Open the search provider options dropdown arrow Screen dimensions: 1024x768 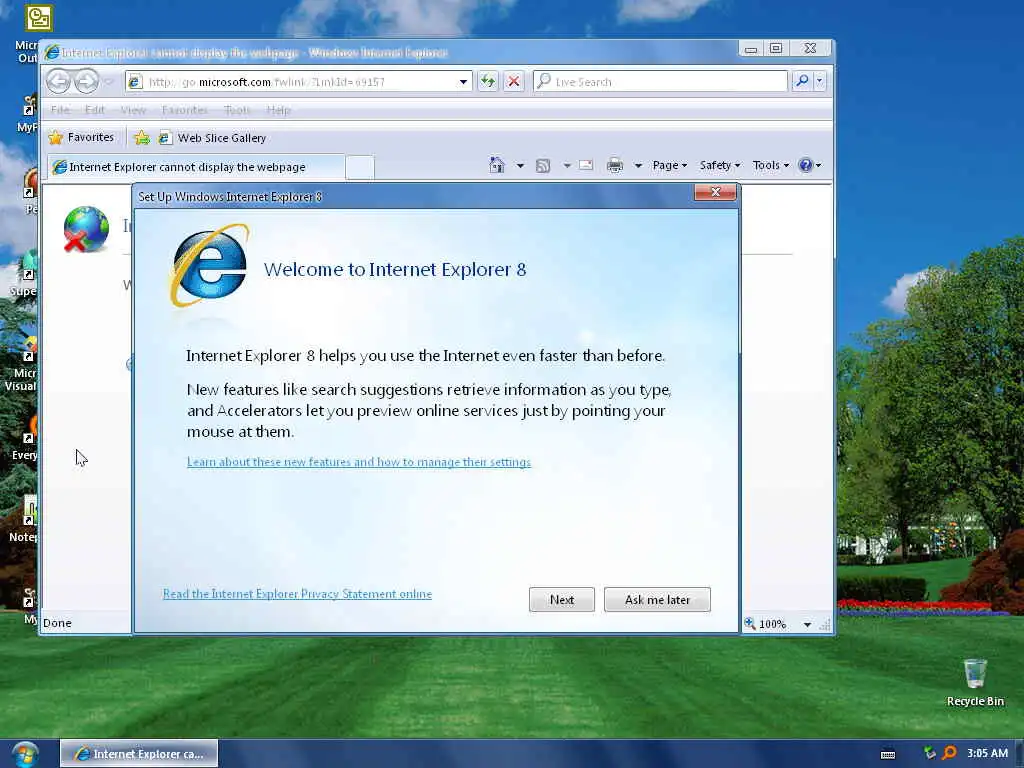click(820, 81)
